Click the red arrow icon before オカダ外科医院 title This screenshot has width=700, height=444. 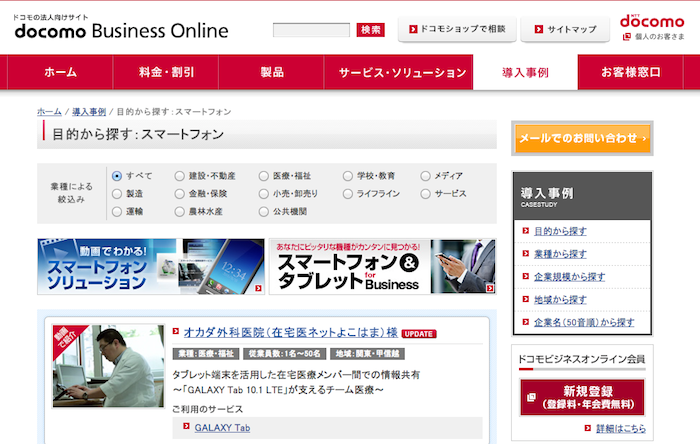coord(175,331)
